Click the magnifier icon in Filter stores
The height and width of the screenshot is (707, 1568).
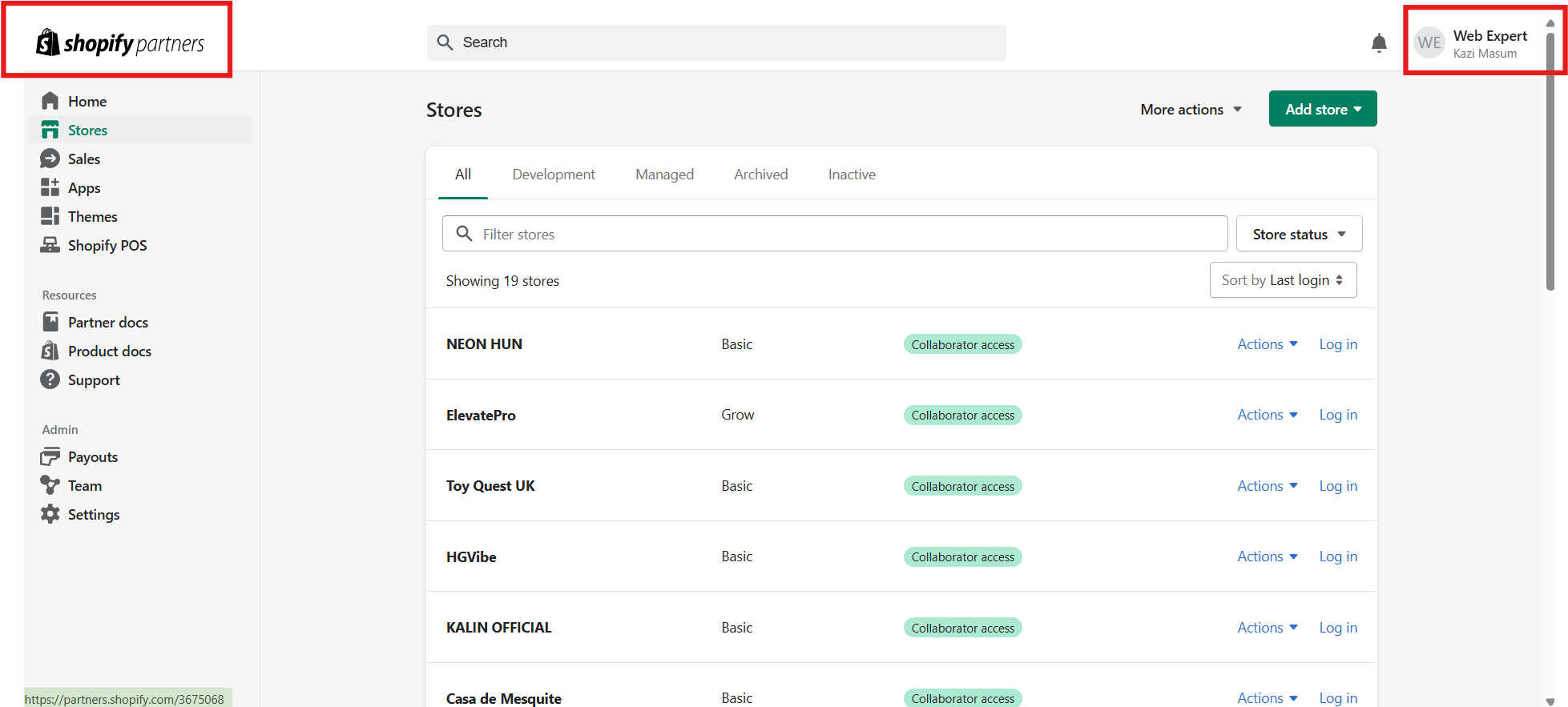tap(464, 233)
